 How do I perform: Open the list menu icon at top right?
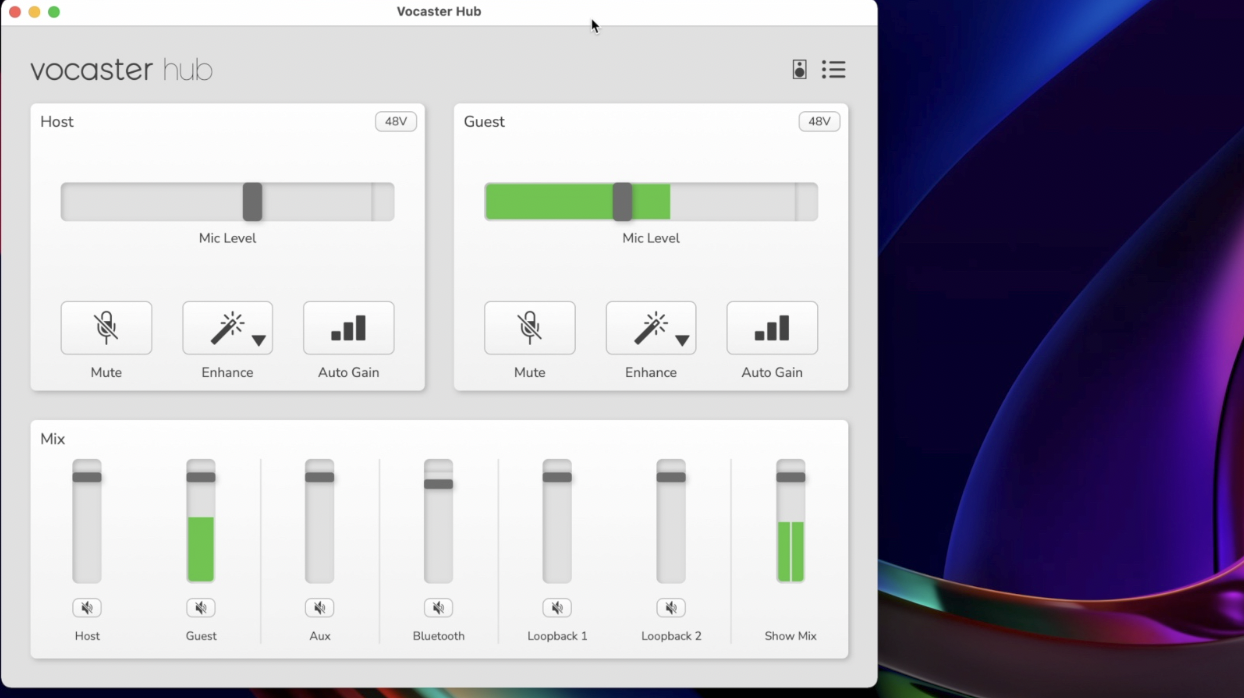833,69
